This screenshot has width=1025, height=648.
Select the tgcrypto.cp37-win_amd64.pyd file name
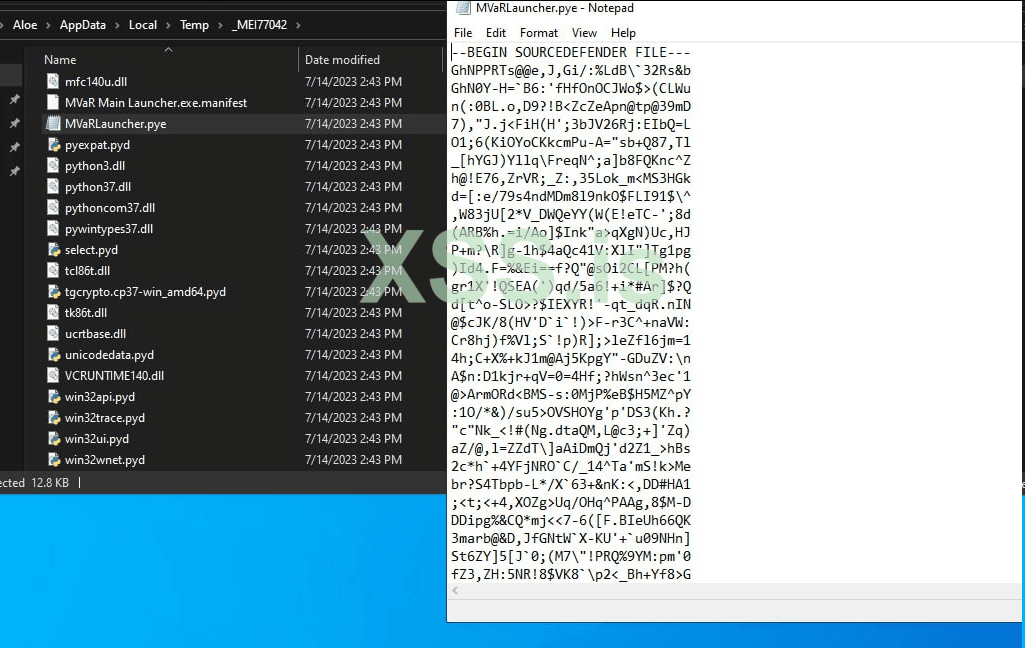pyautogui.click(x=145, y=292)
